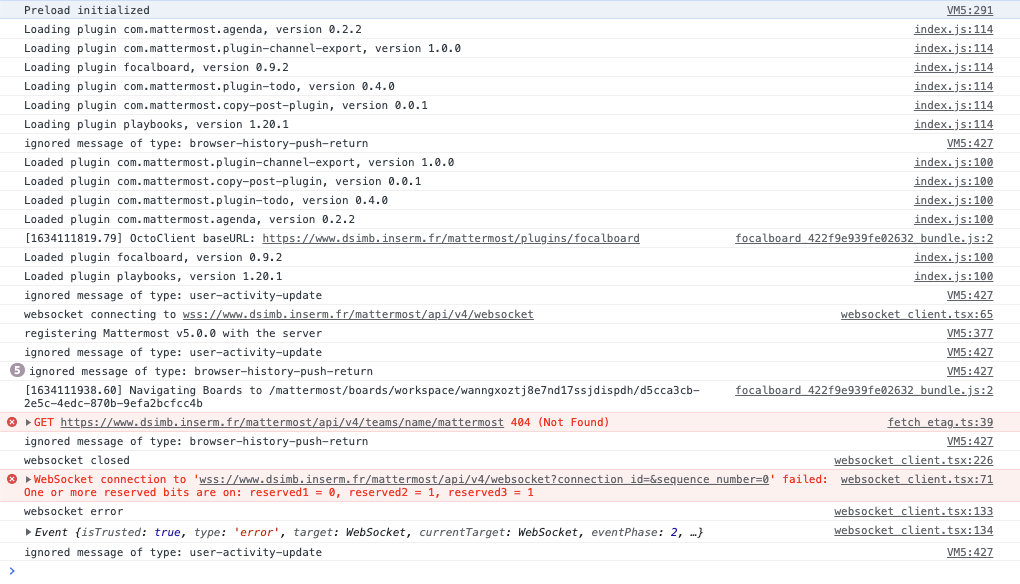This screenshot has width=1020, height=584.
Task: Select the 'Preload initialized' message
Action: (x=87, y=10)
